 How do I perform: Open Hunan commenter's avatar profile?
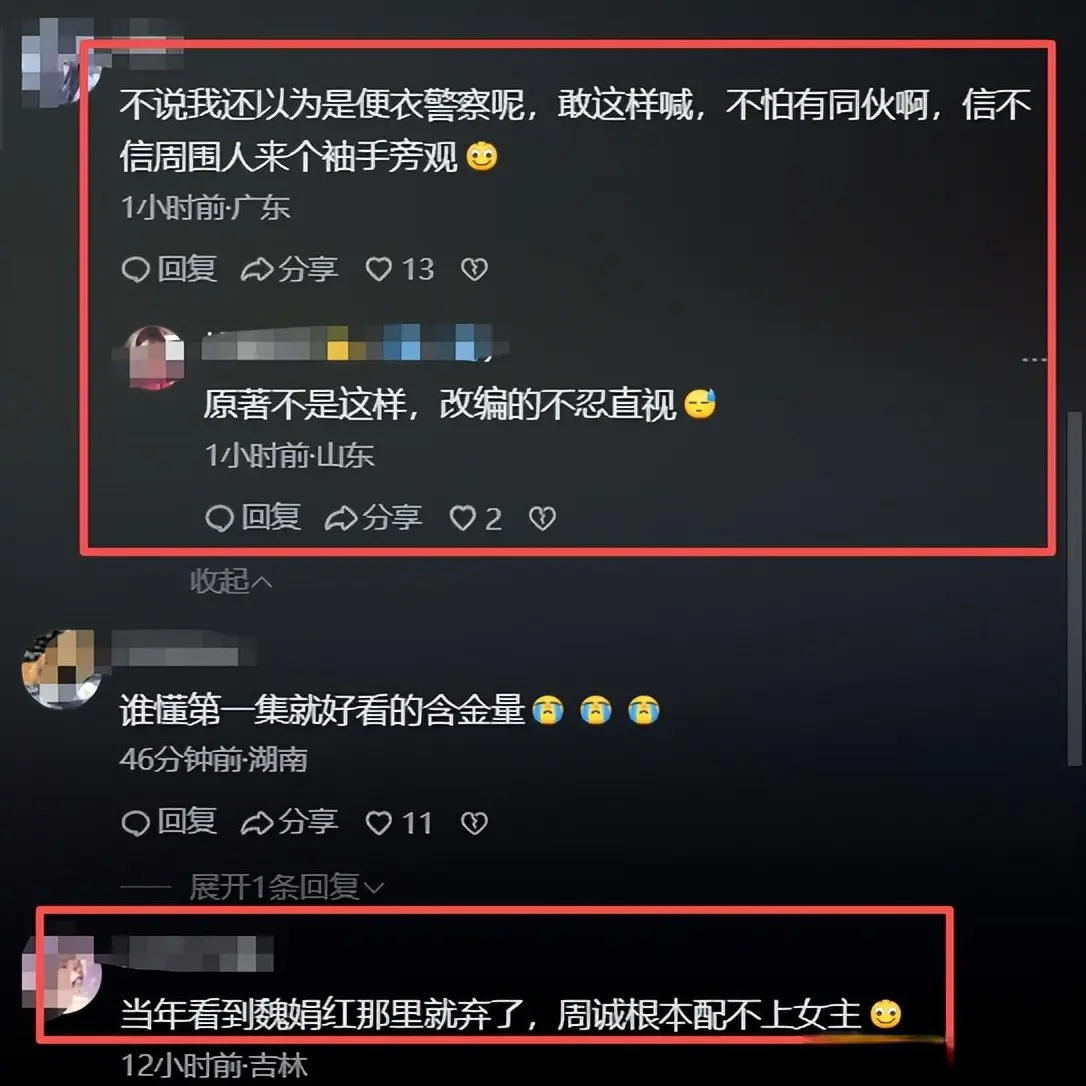click(62, 668)
